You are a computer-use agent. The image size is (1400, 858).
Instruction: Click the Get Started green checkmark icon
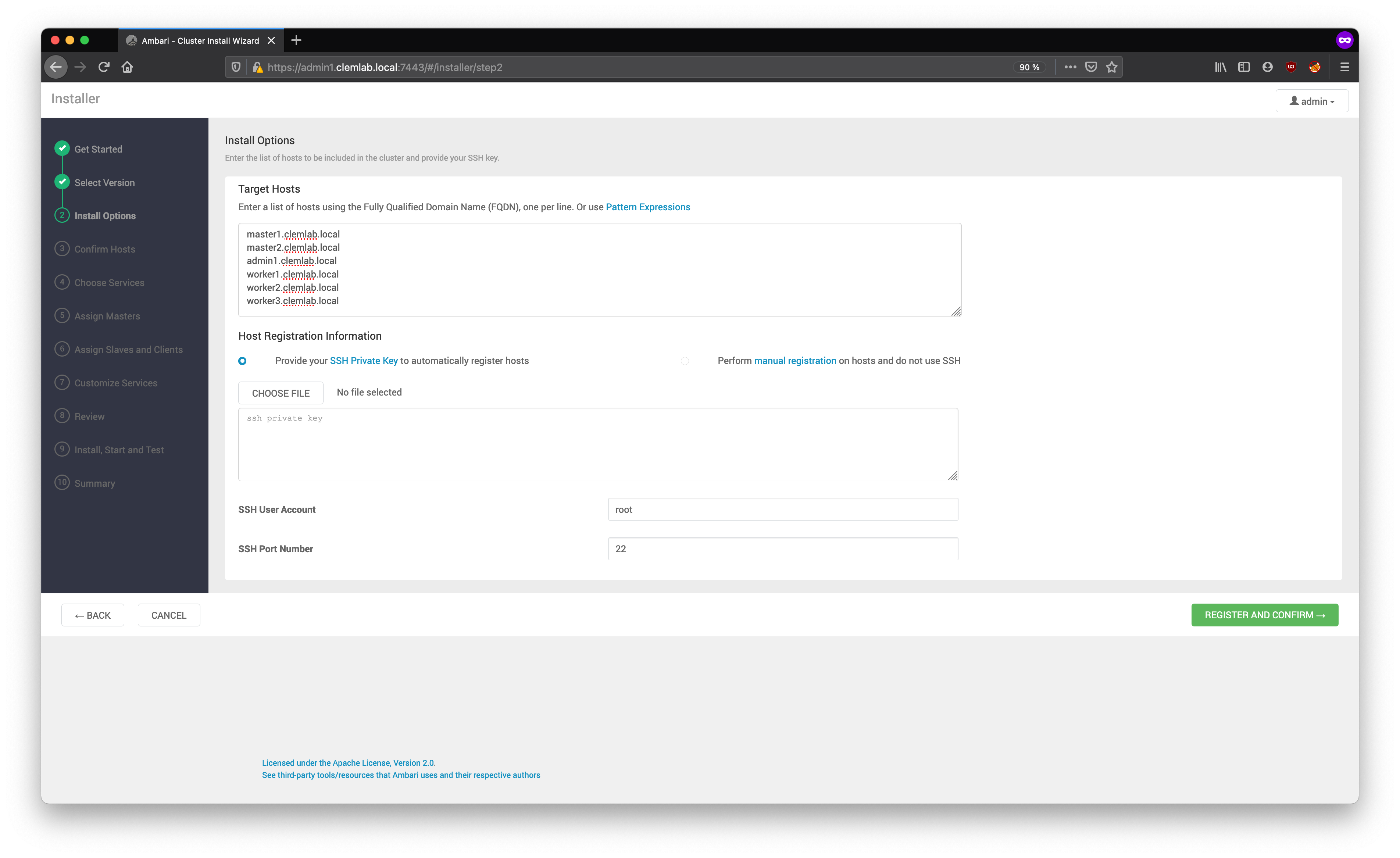click(62, 148)
